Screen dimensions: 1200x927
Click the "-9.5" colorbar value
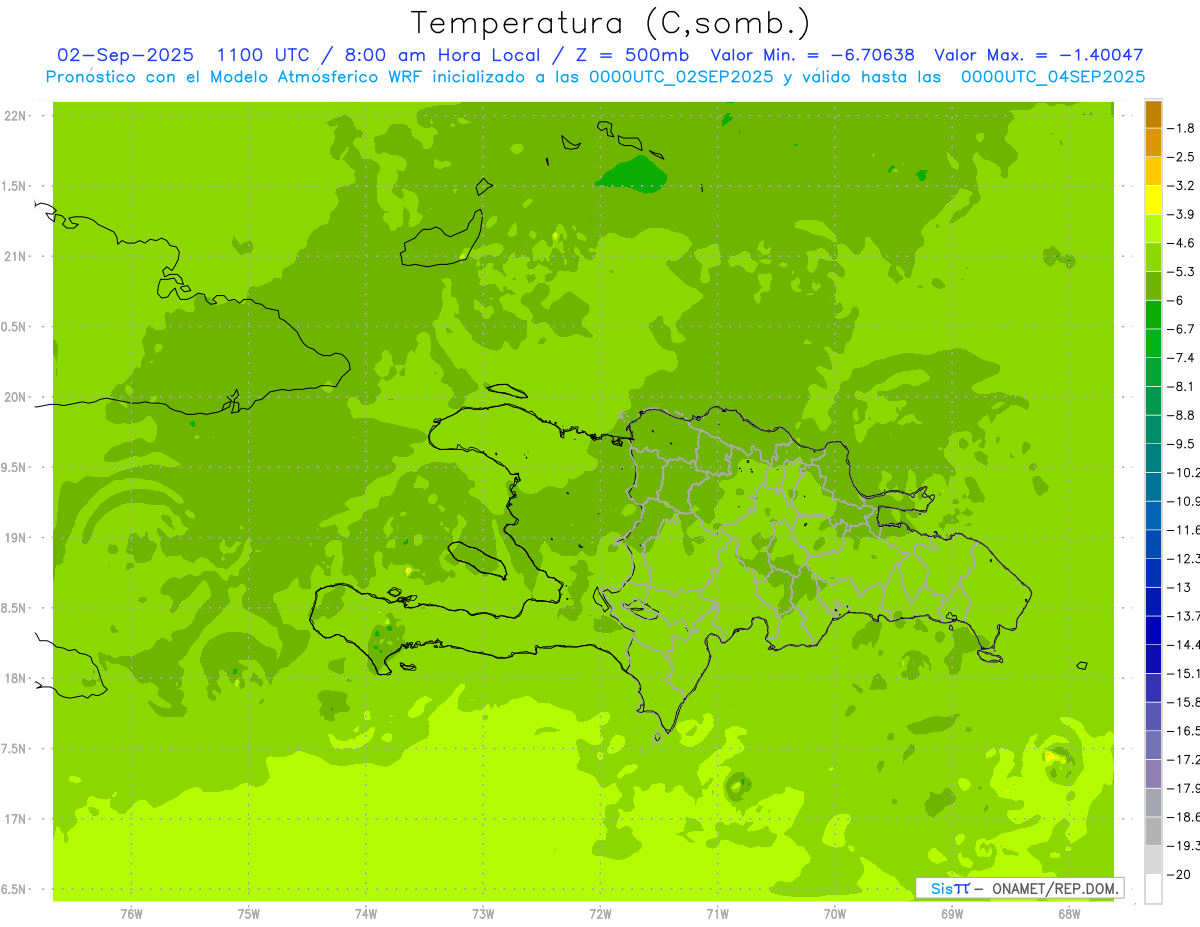pyautogui.click(x=1182, y=444)
